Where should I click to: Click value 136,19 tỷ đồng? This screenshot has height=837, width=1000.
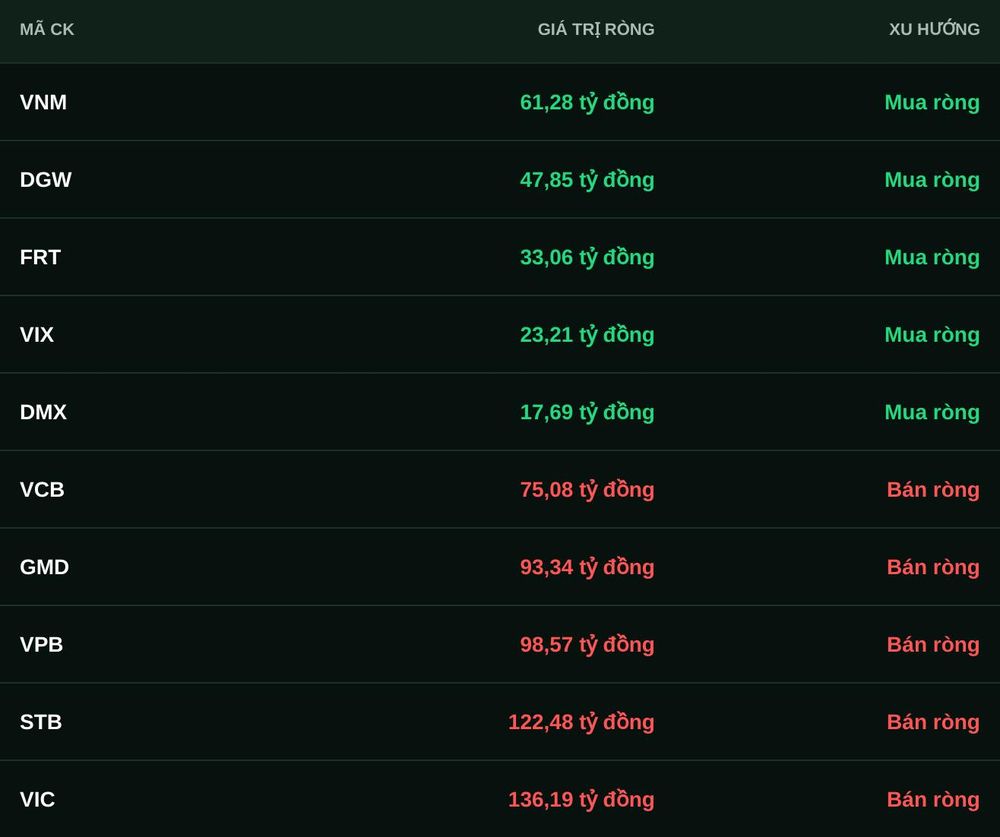581,800
